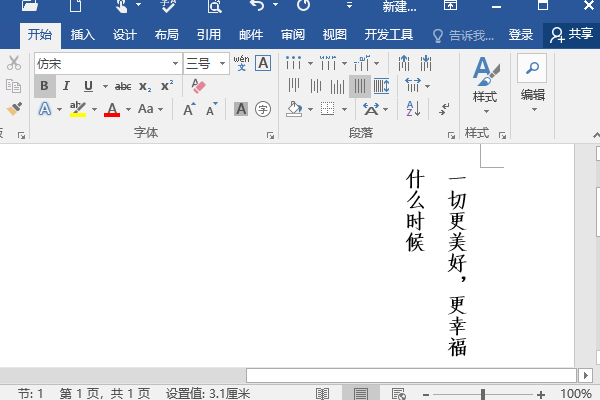The image size is (600, 400).
Task: Click the enclosed character 字 icon
Action: 263,108
